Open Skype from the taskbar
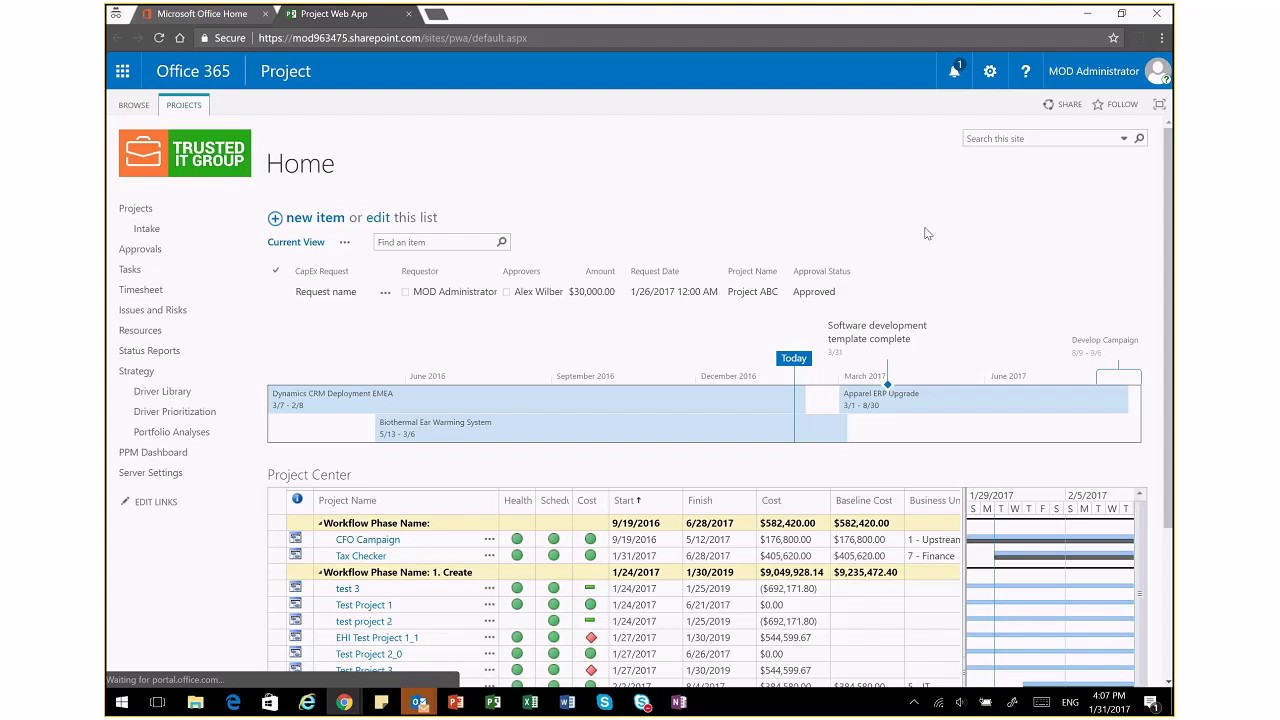This screenshot has height=720, width=1280. point(604,703)
